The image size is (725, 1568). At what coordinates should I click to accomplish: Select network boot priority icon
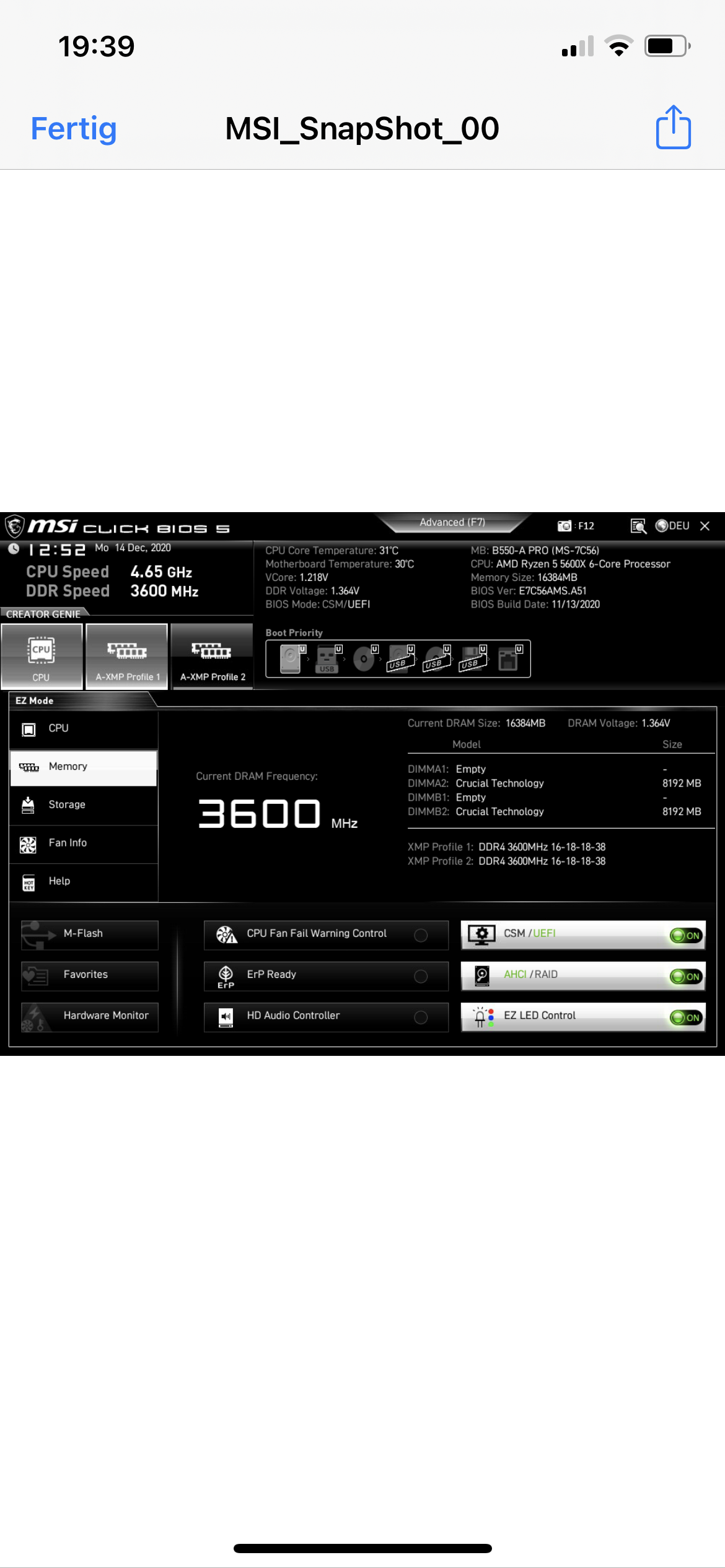(509, 659)
